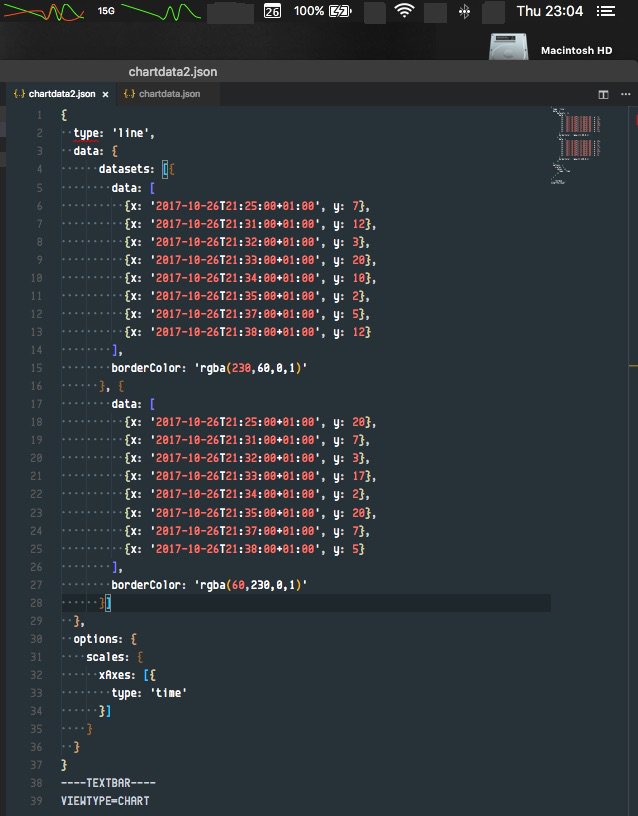Click the window title chartdata2.json
Image resolution: width=638 pixels, height=816 pixels.
pos(173,72)
